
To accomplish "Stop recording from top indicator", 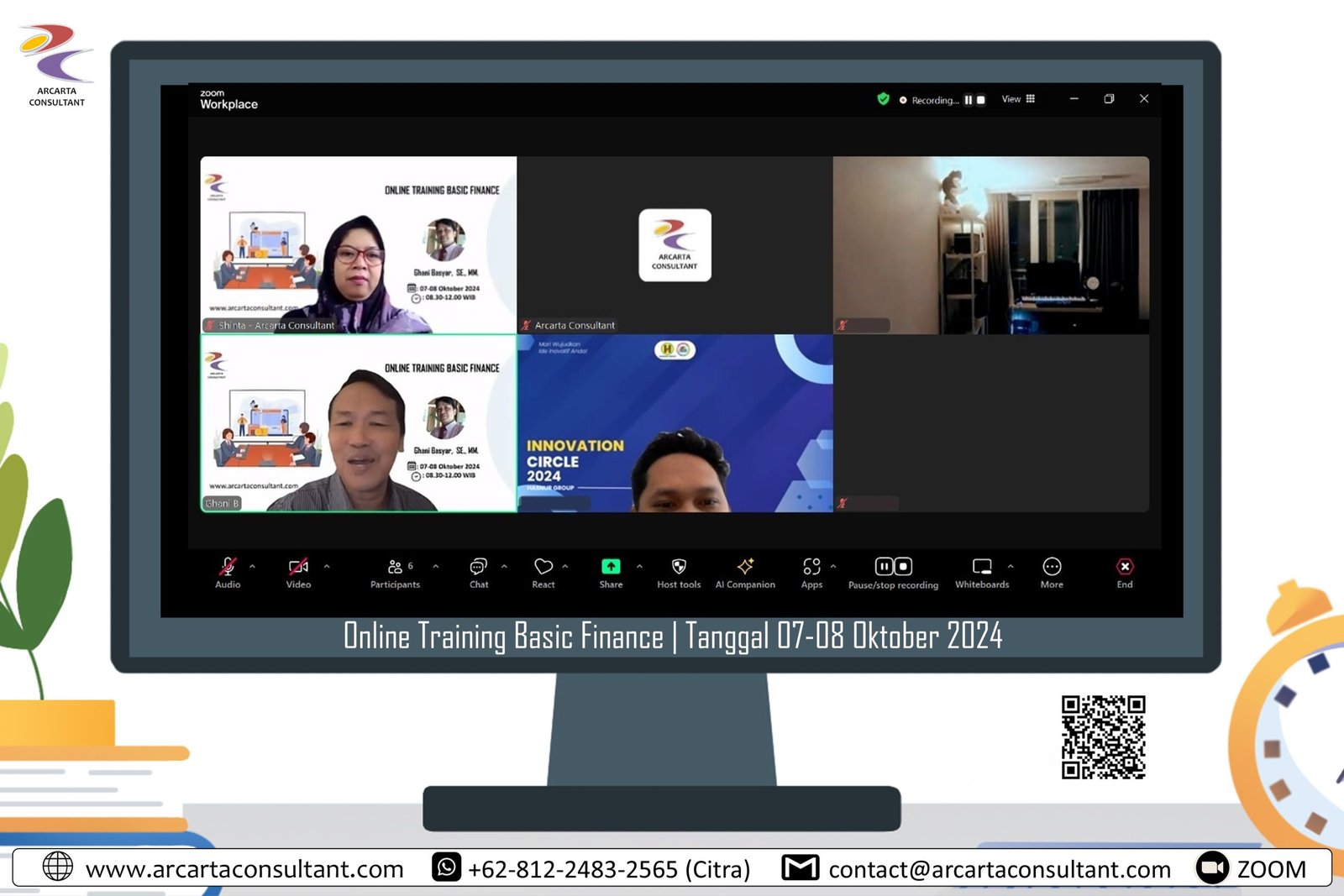I will (980, 100).
